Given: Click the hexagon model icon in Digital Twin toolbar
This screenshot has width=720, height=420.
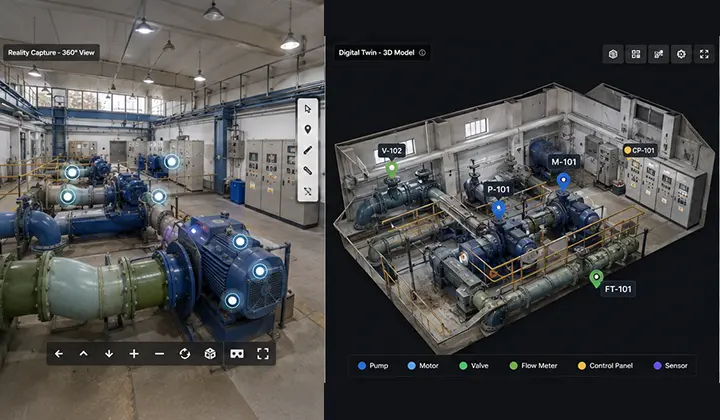Looking at the screenshot, I should (613, 54).
